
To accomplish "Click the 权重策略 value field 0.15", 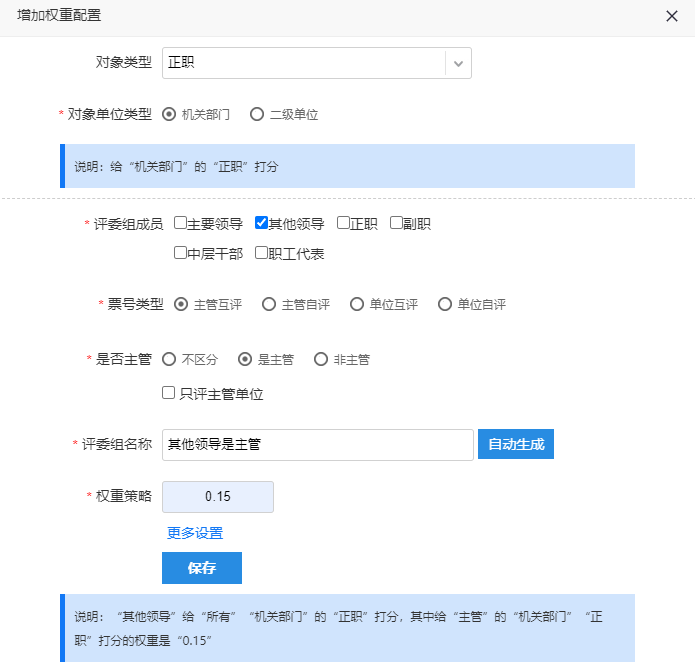I will [x=218, y=497].
